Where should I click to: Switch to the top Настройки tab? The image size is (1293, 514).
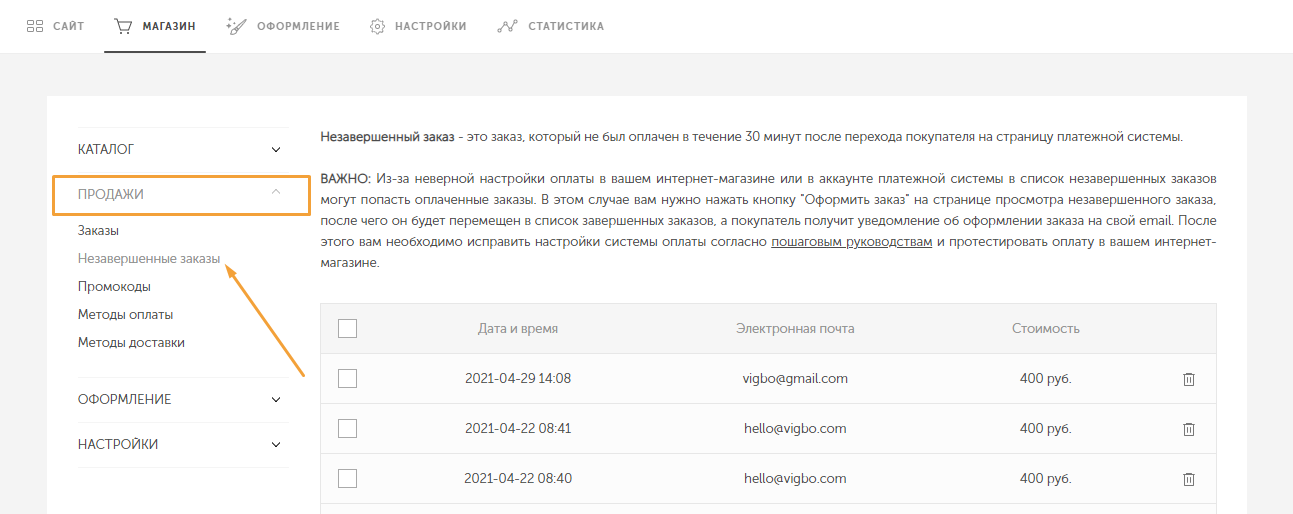click(x=418, y=26)
